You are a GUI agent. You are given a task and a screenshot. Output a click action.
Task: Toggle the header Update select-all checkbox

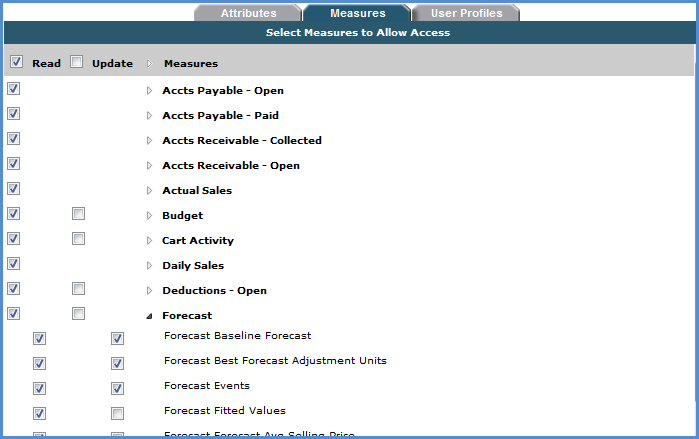(x=77, y=62)
